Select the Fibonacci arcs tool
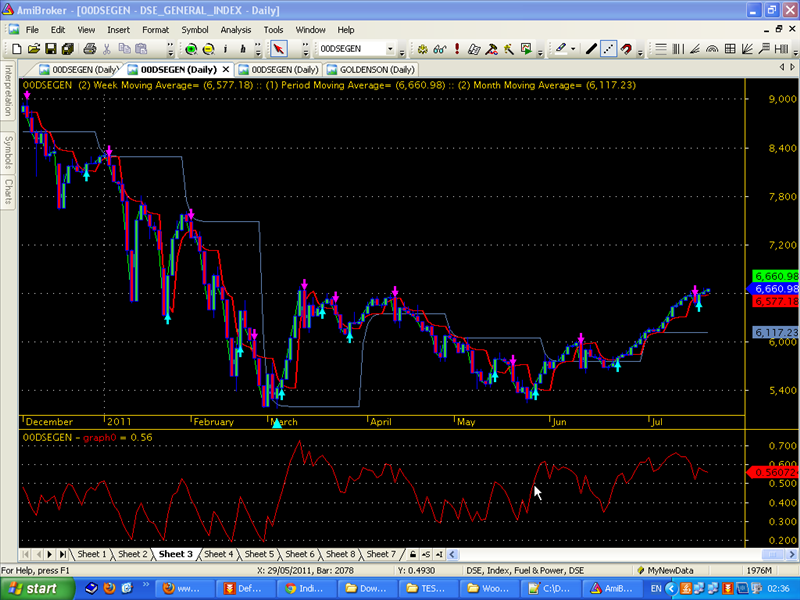Image resolution: width=800 pixels, height=600 pixels. [x=713, y=49]
